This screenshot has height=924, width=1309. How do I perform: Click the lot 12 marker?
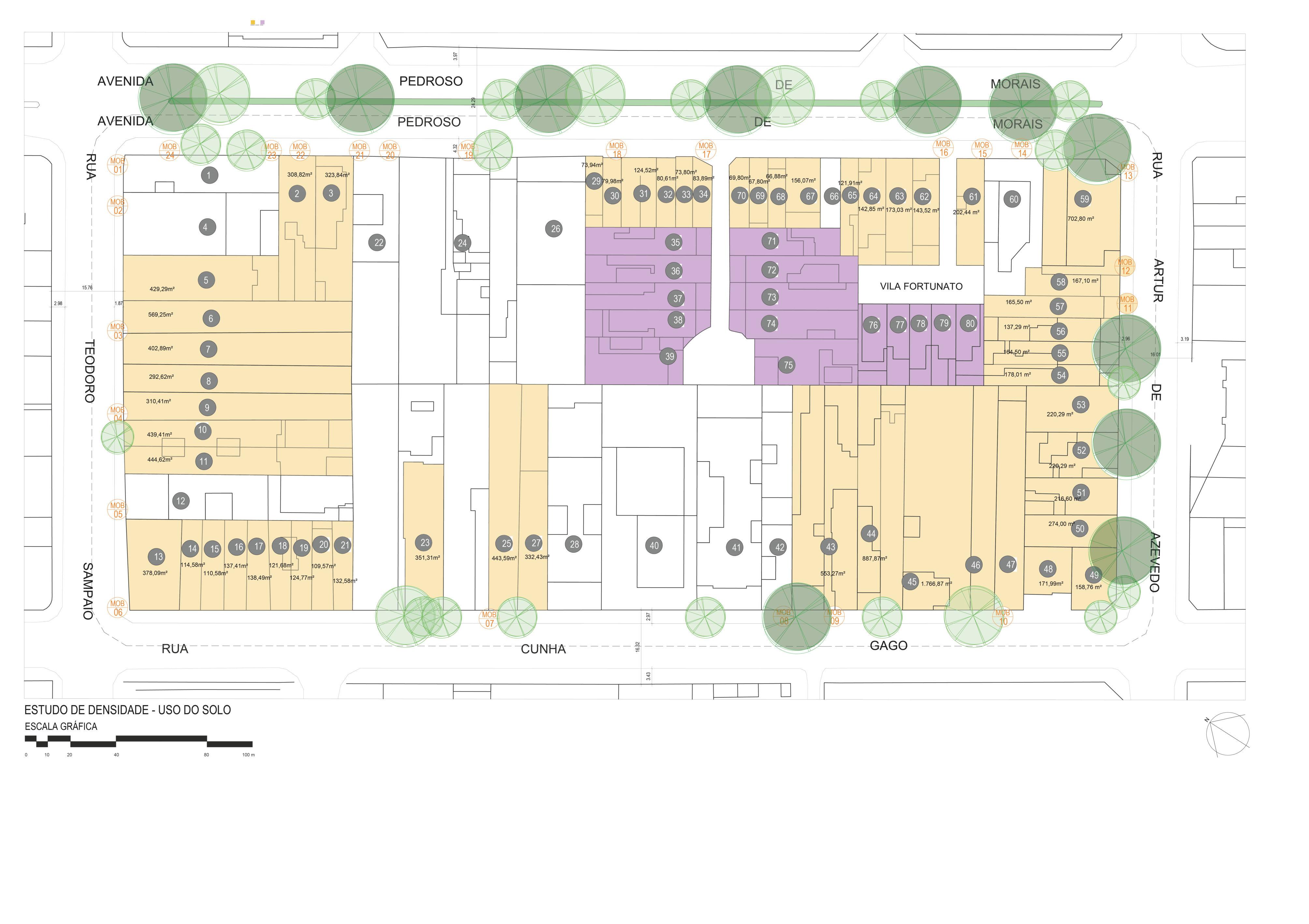coord(181,501)
